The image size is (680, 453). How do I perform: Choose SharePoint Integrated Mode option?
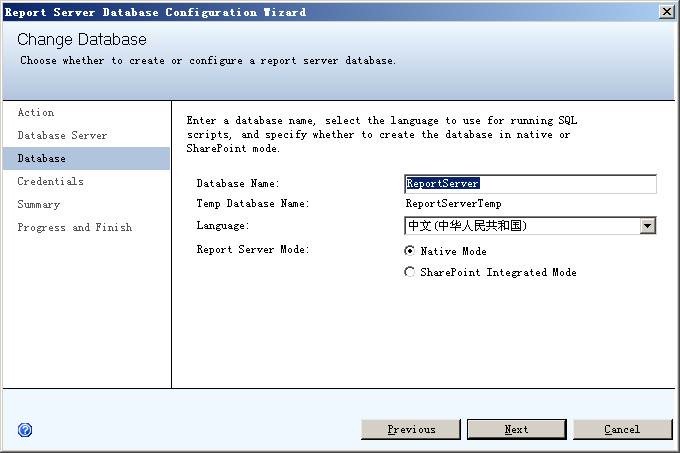click(x=410, y=272)
